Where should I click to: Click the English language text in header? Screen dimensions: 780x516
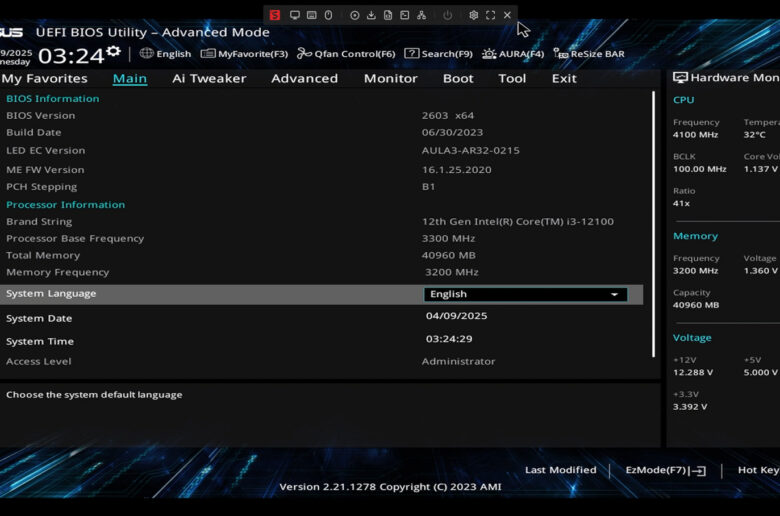pyautogui.click(x=174, y=54)
